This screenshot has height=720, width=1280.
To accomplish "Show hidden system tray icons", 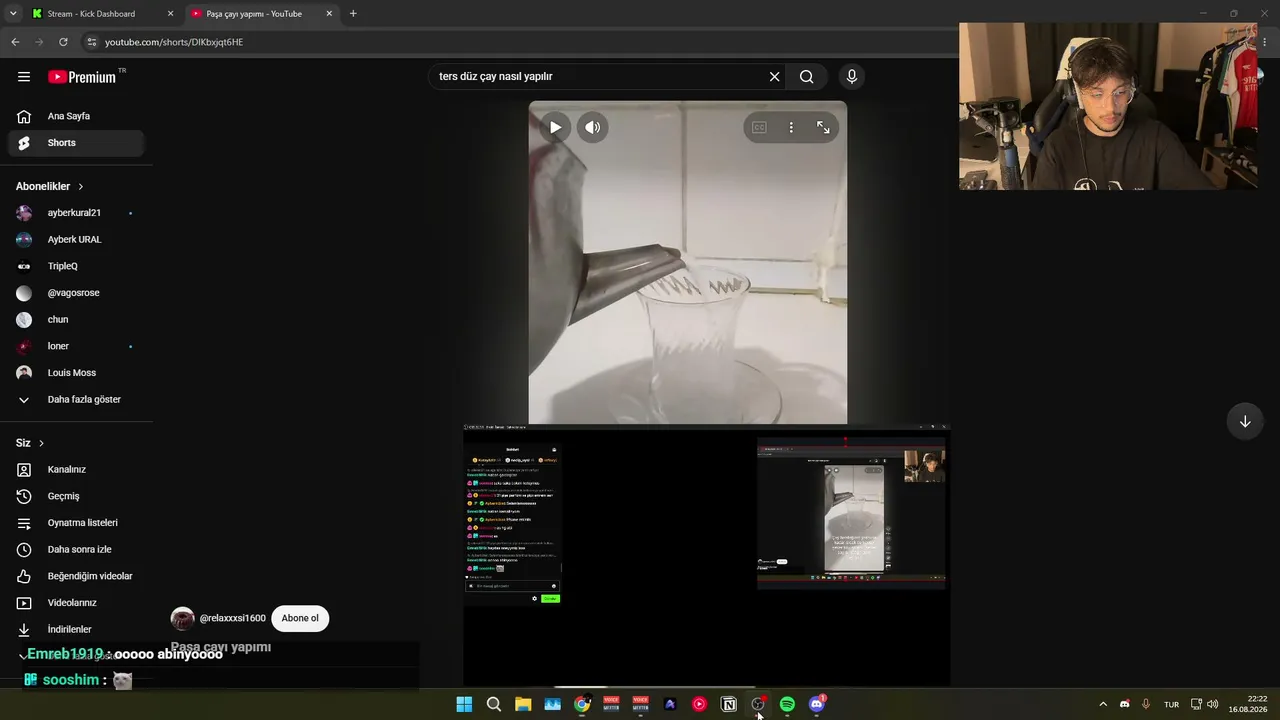I will point(1103,704).
